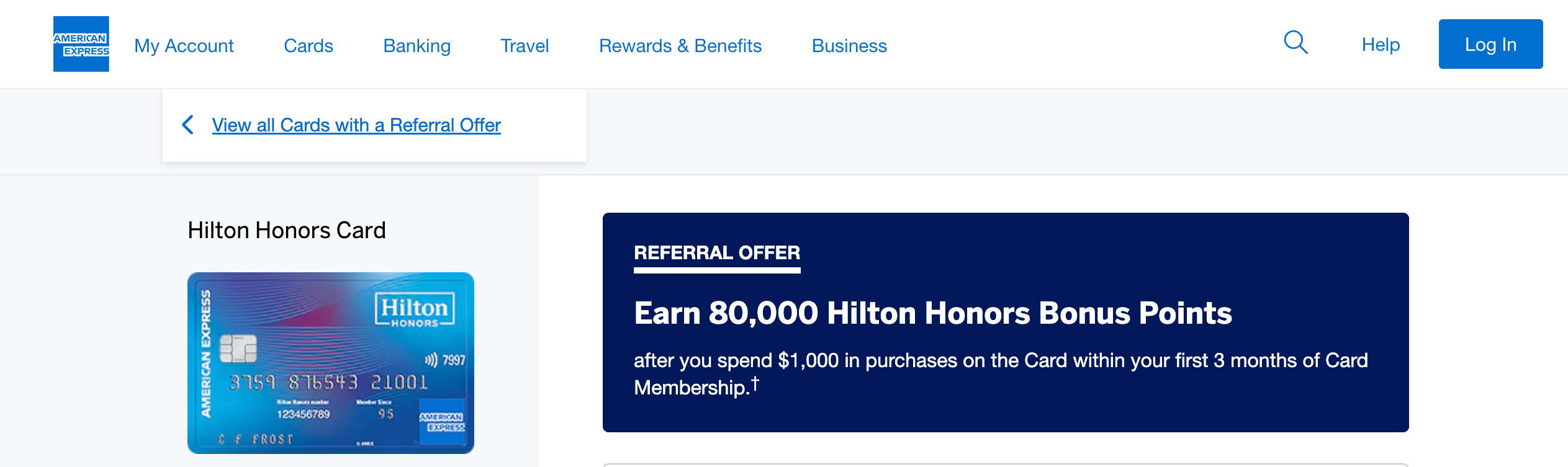Screen dimensions: 1568x467
Task: Expand the Banking navigation menu
Action: pyautogui.click(x=417, y=46)
